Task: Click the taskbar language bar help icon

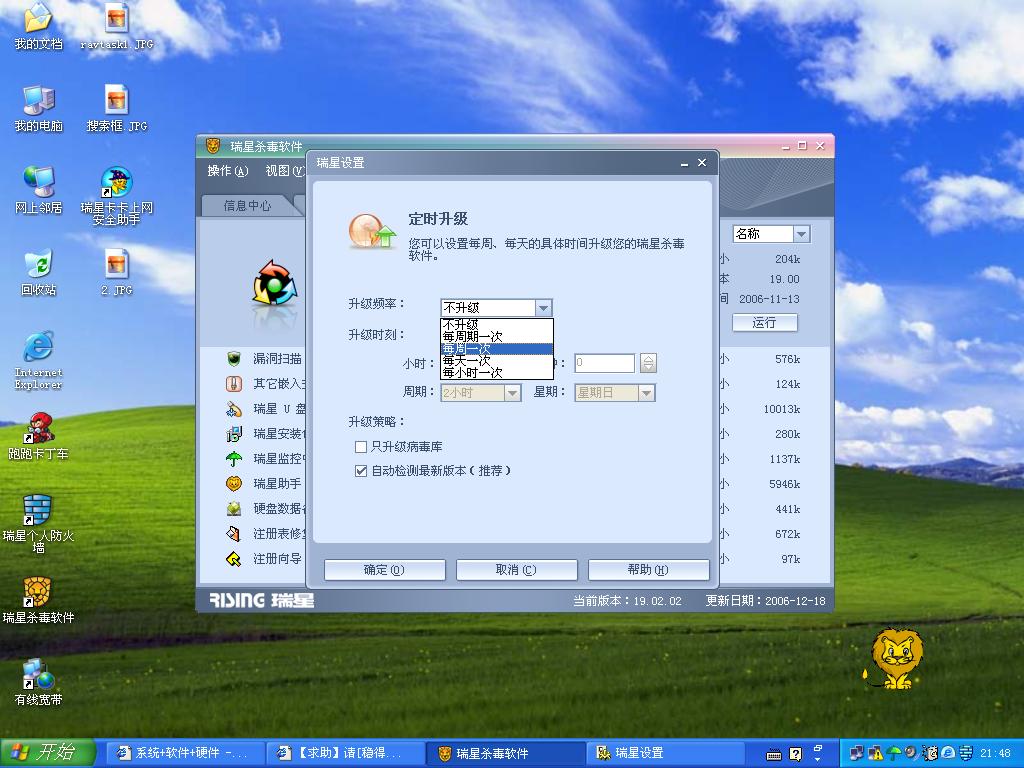Action: [x=795, y=754]
